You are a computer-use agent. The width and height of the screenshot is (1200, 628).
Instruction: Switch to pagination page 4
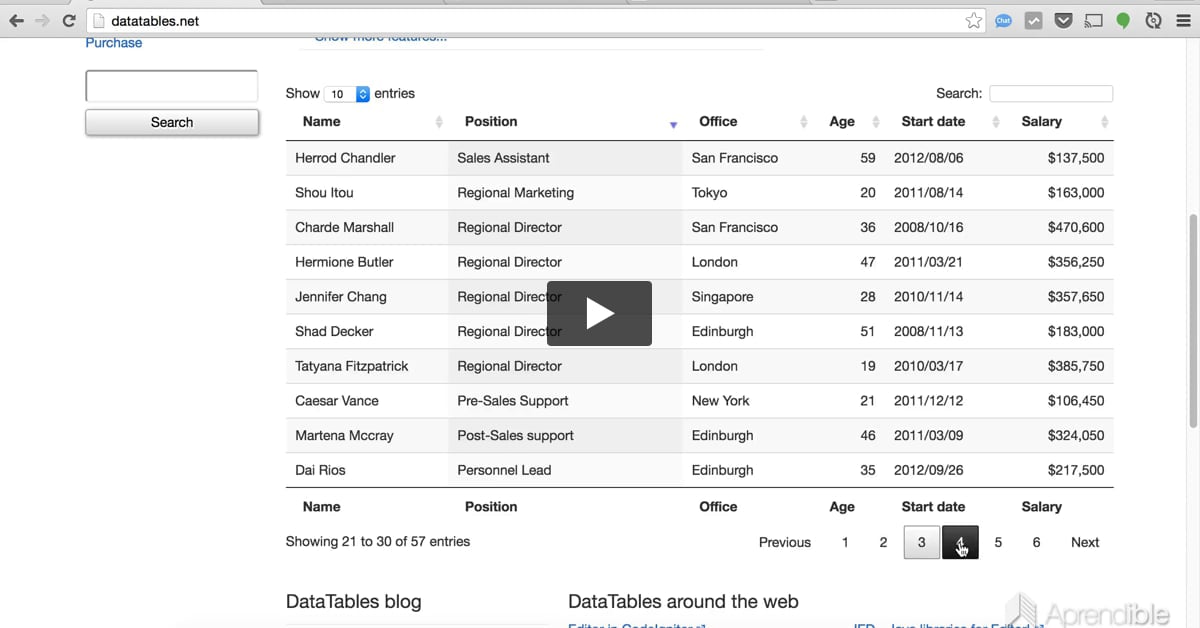(x=960, y=542)
